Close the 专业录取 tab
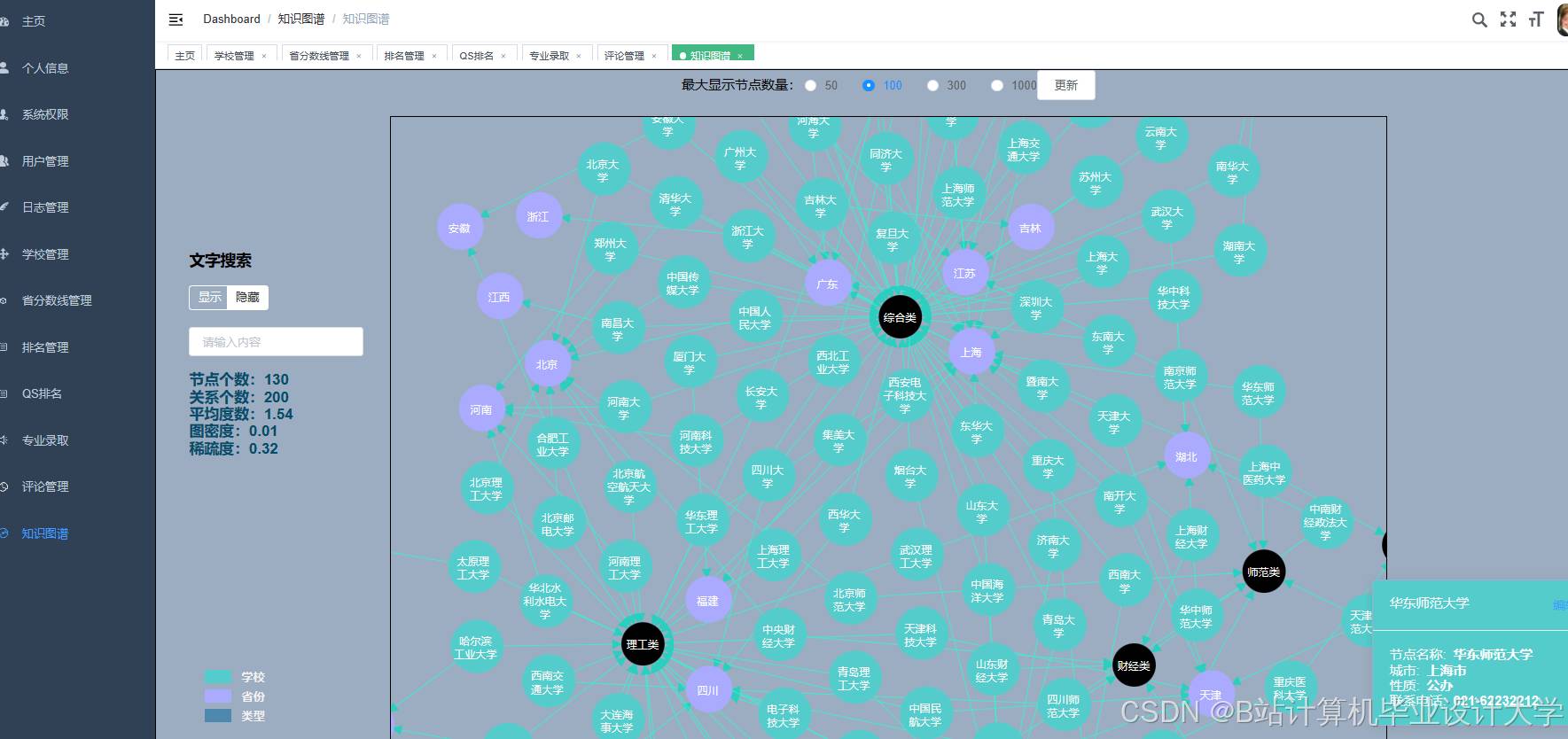1568x739 pixels. [x=579, y=56]
